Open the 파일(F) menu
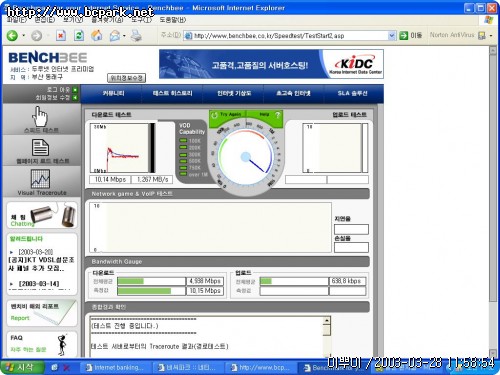500x375 pixels. (x=17, y=20)
